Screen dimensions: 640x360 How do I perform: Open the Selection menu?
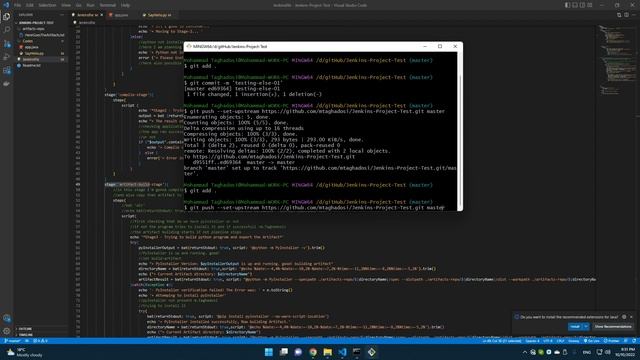coord(47,5)
